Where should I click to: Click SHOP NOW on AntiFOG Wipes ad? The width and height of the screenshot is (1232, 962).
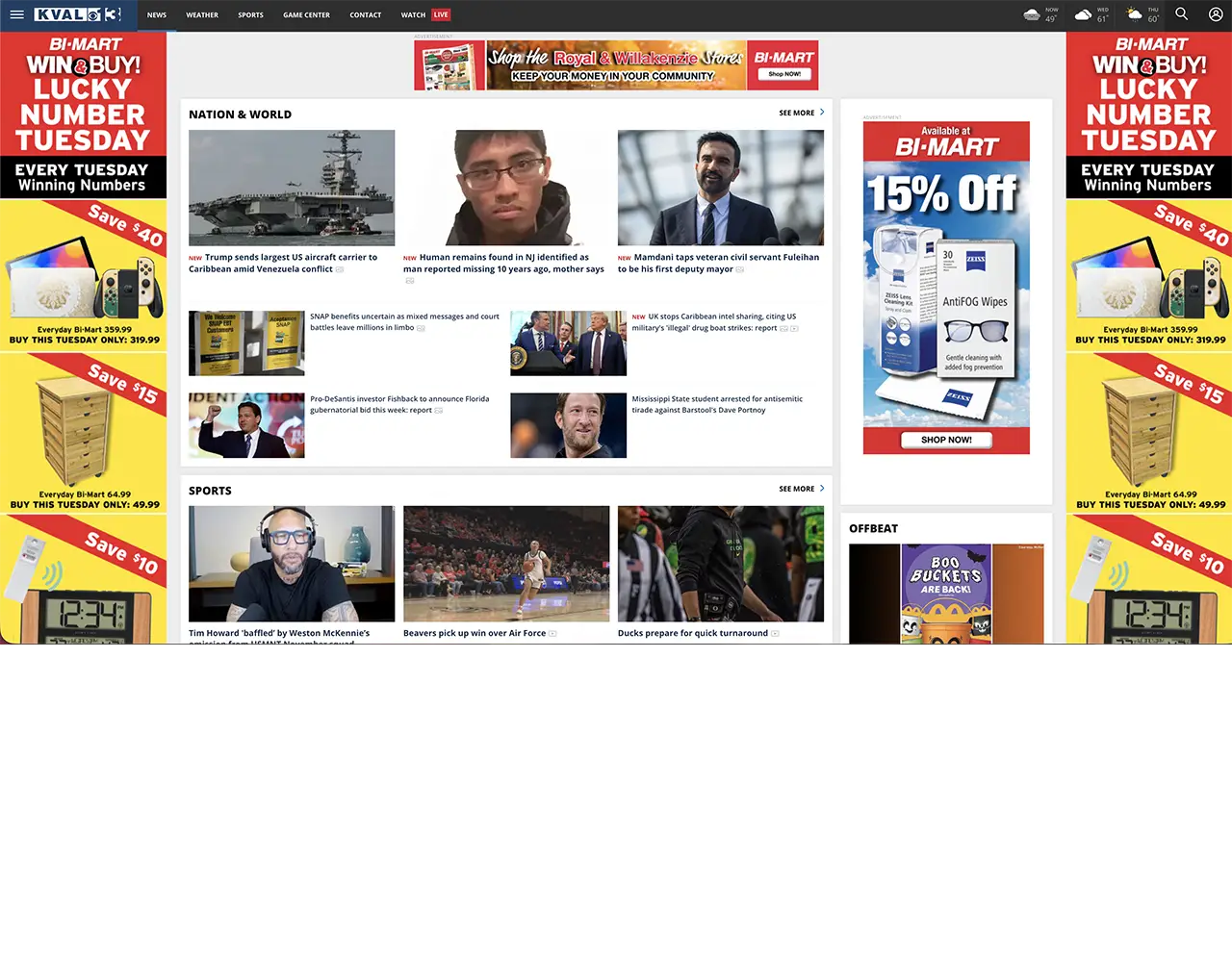[x=946, y=440]
